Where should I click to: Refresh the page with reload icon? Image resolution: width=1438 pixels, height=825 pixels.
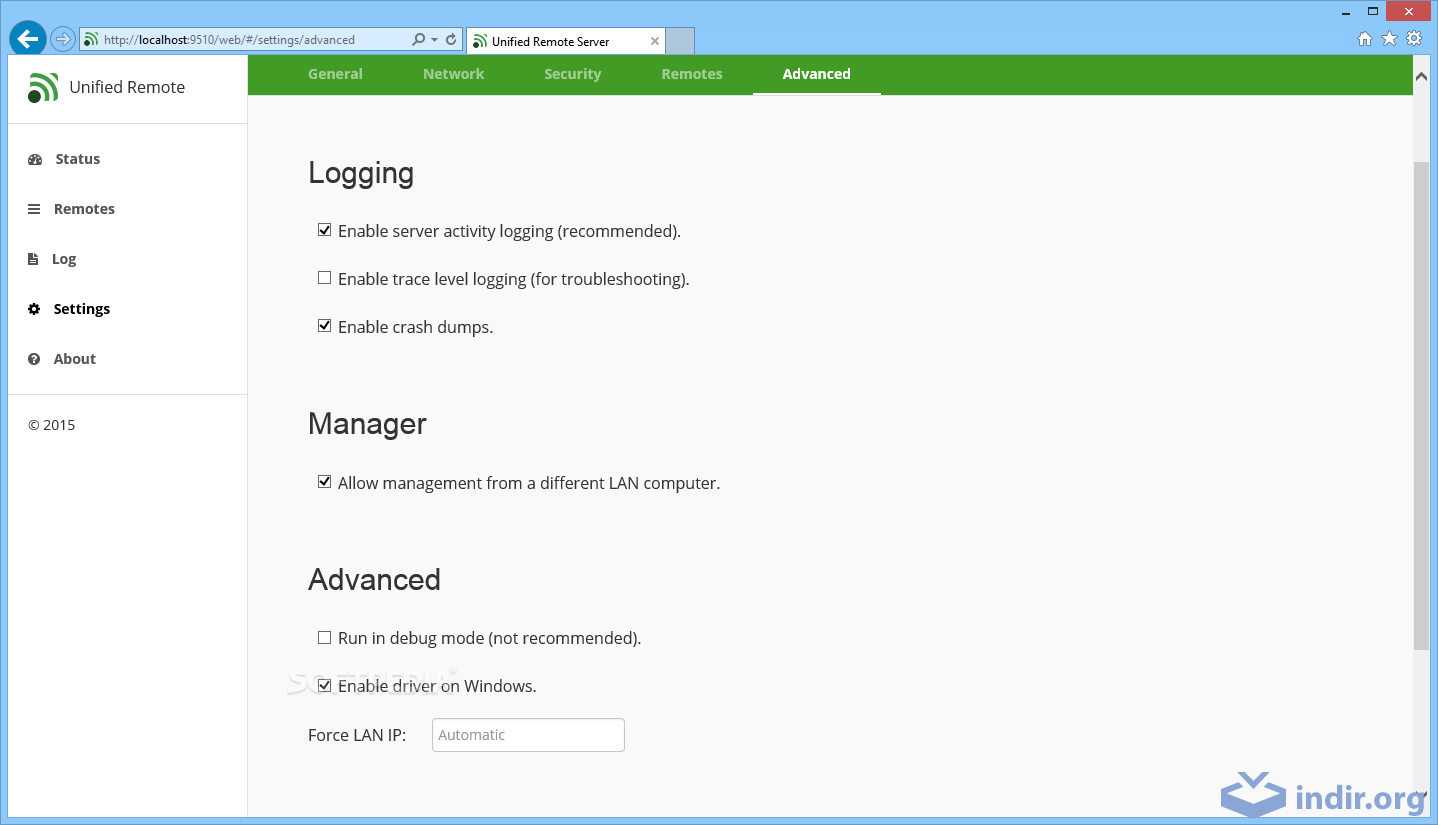pos(451,40)
